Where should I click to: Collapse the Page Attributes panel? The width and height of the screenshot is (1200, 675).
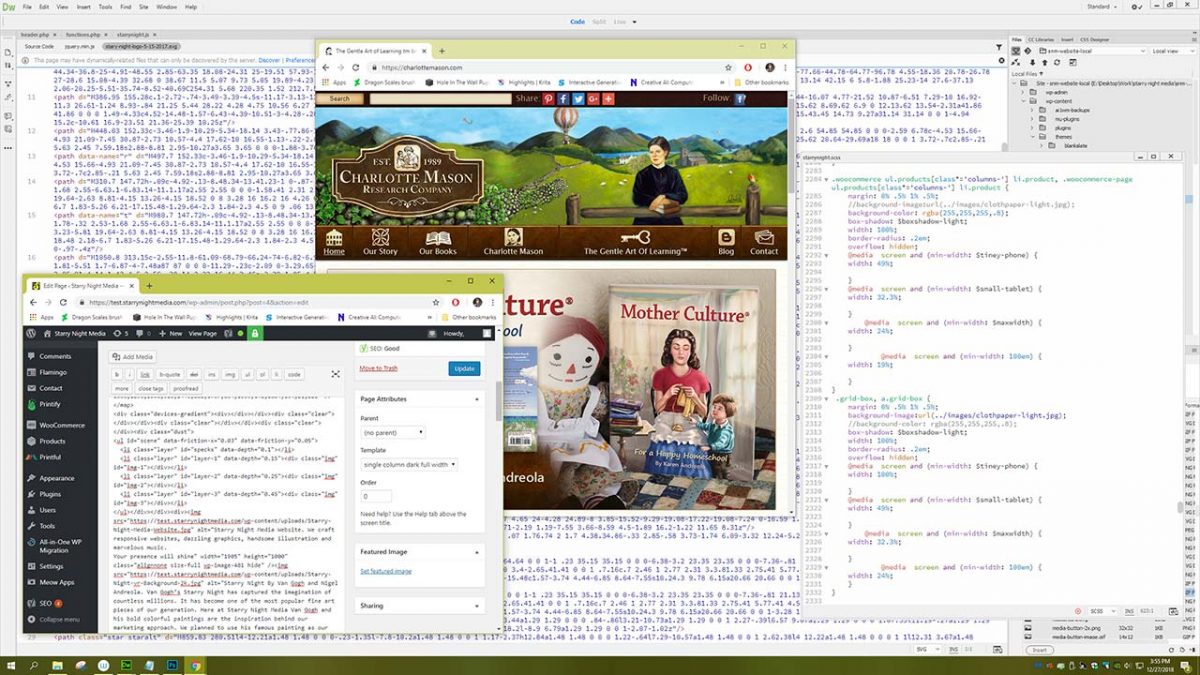tap(477, 398)
